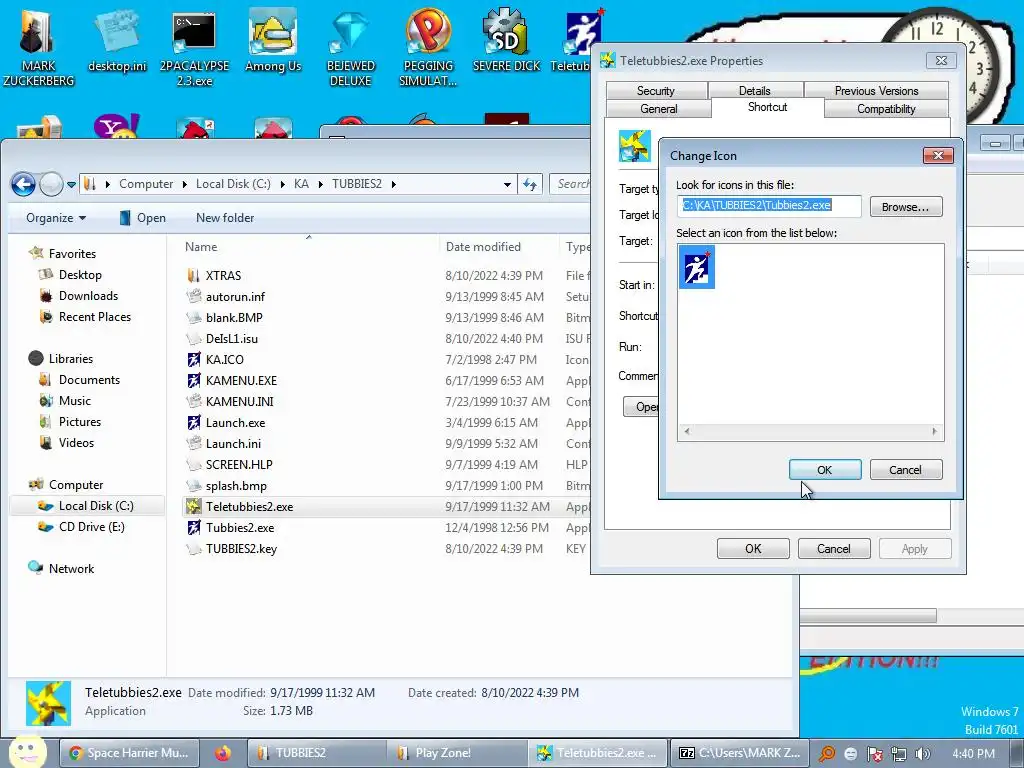Image resolution: width=1024 pixels, height=768 pixels.
Task: Click Action Center flag tray icon
Action: (874, 754)
